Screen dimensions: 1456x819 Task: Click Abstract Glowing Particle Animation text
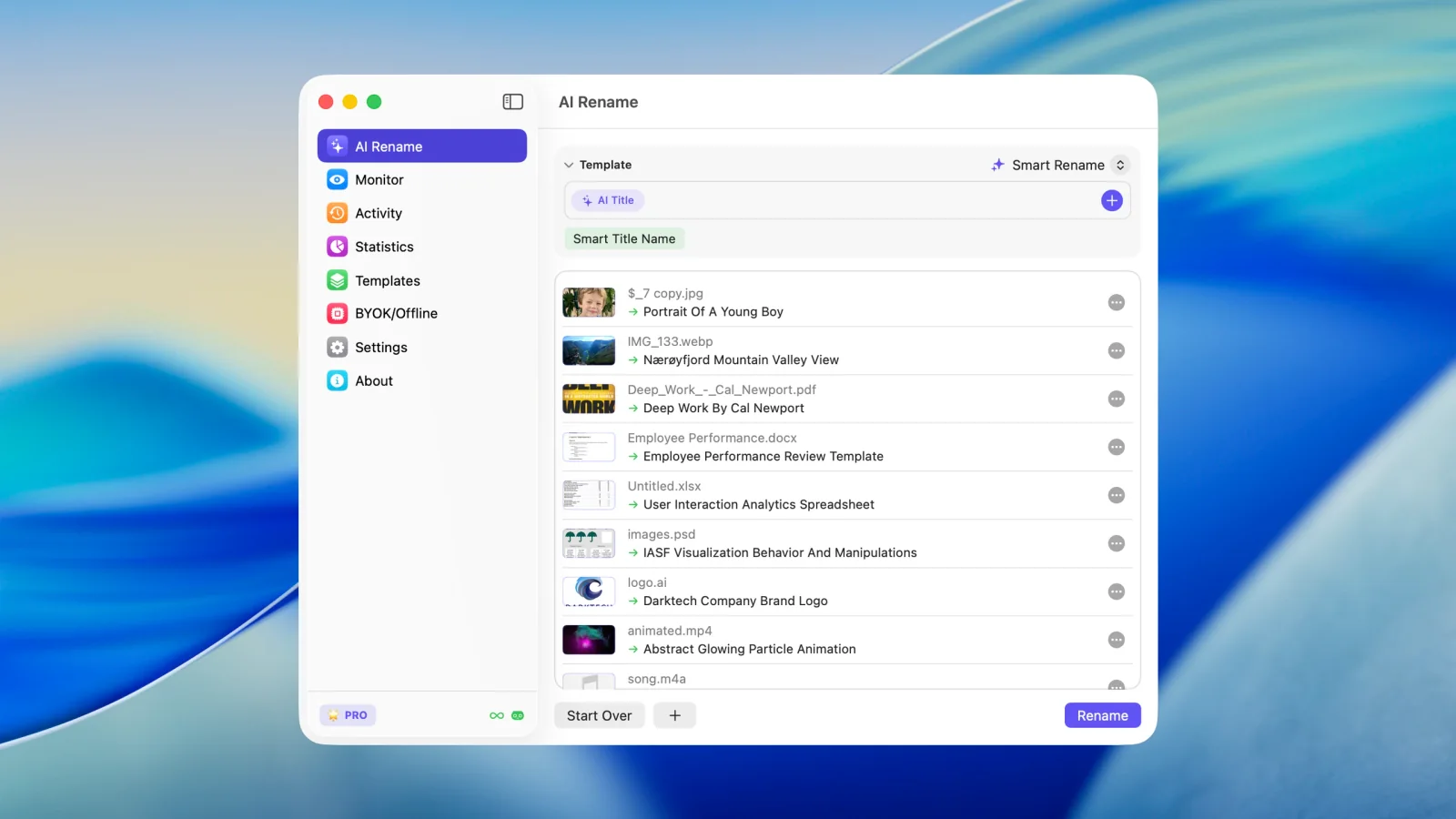[750, 650]
